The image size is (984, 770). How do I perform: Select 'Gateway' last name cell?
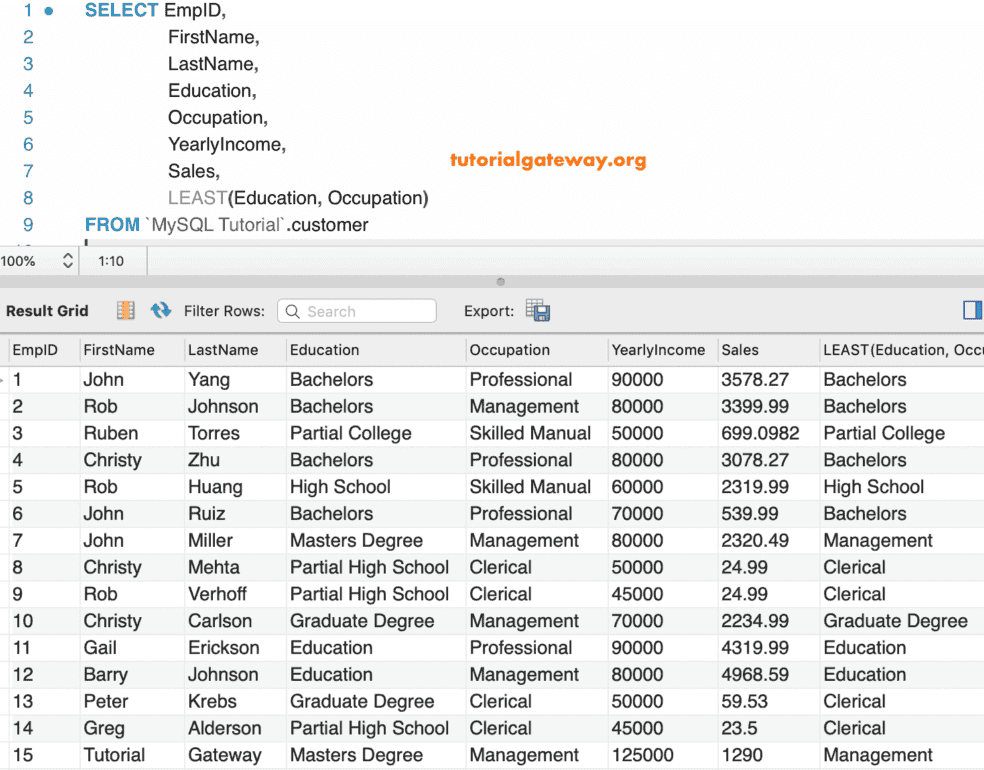click(x=225, y=756)
